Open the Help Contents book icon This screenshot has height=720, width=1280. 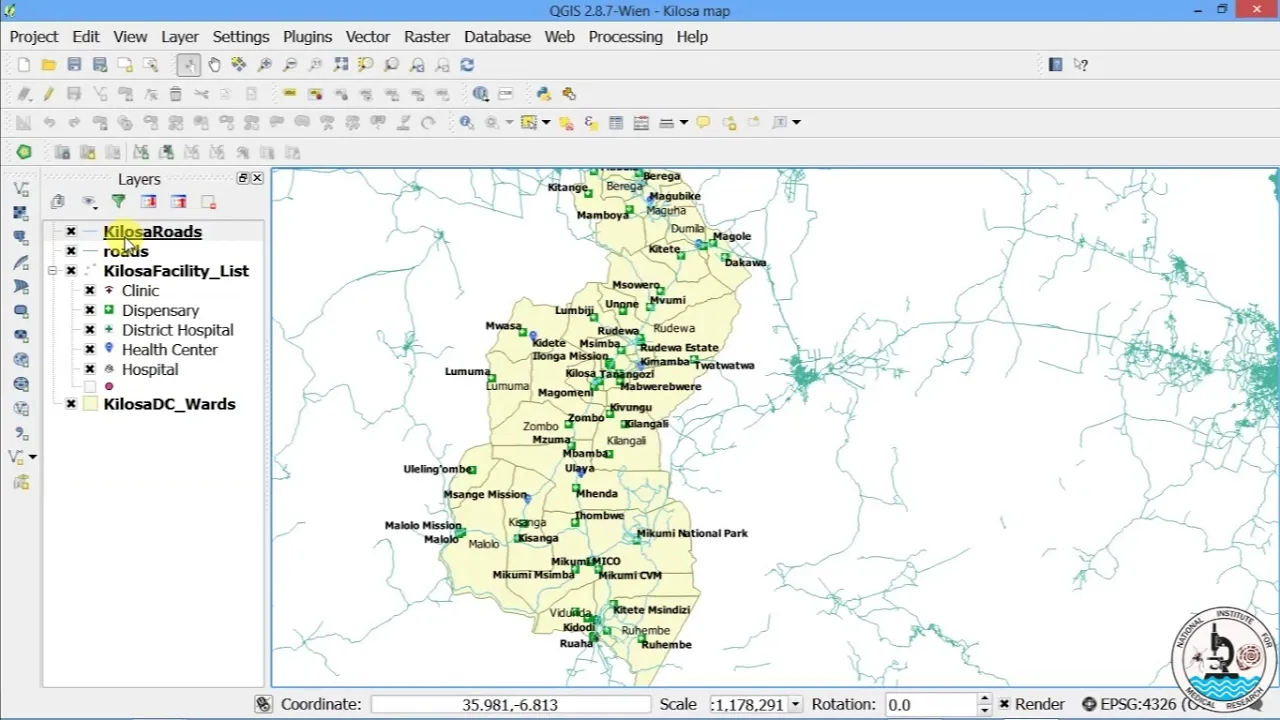1055,65
